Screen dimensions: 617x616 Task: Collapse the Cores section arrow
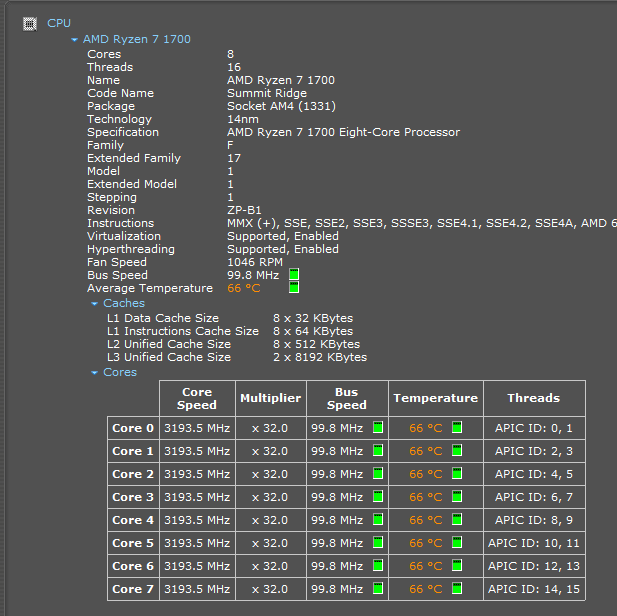(94, 373)
